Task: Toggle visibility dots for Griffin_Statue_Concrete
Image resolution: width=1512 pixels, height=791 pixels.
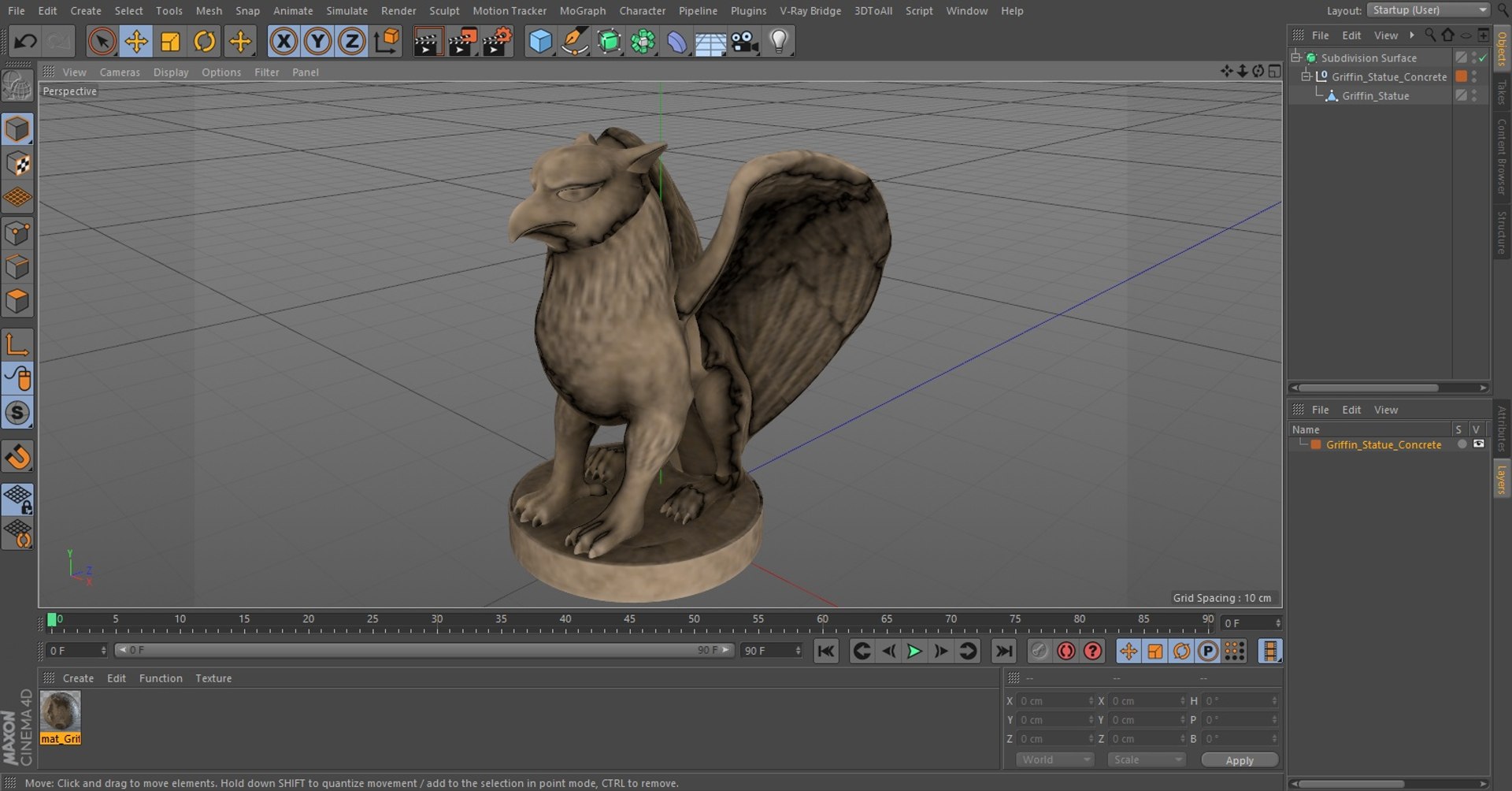Action: pyautogui.click(x=1474, y=76)
